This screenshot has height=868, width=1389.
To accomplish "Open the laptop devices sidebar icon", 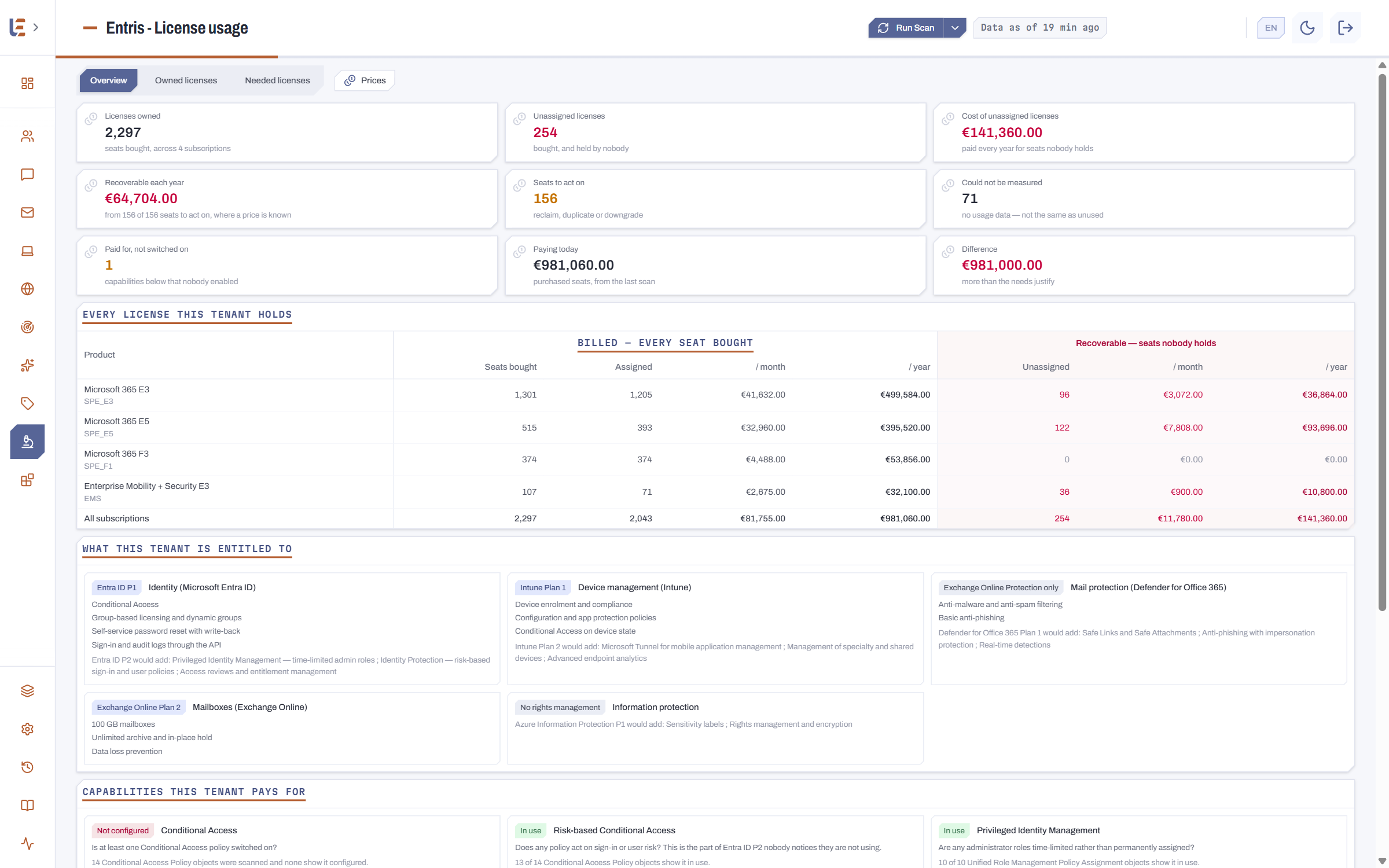I will point(27,251).
